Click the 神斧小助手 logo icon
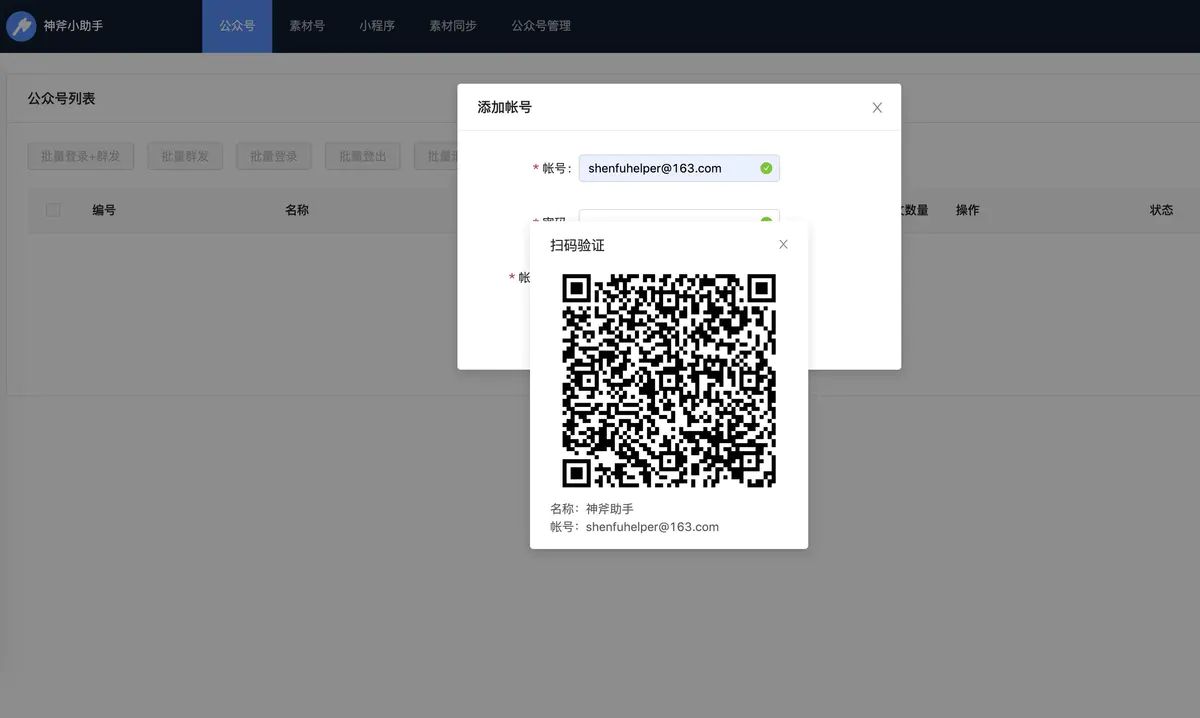 click(21, 26)
